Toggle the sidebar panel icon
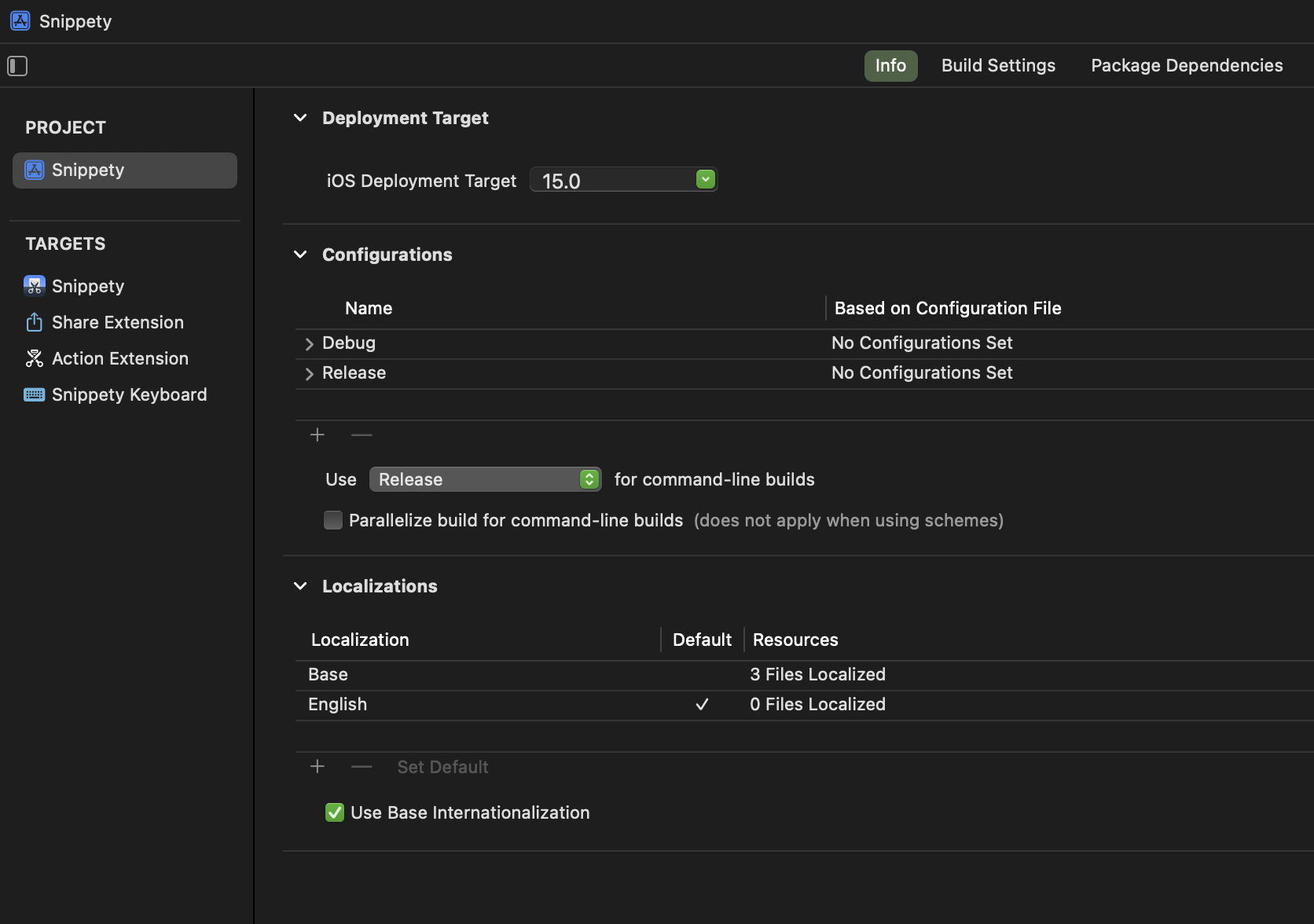This screenshot has height=924, width=1314. (17, 66)
